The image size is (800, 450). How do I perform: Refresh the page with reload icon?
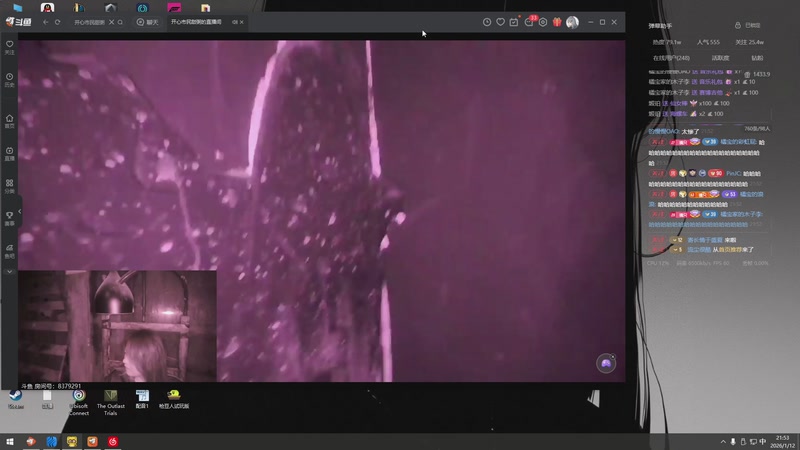tap(57, 22)
